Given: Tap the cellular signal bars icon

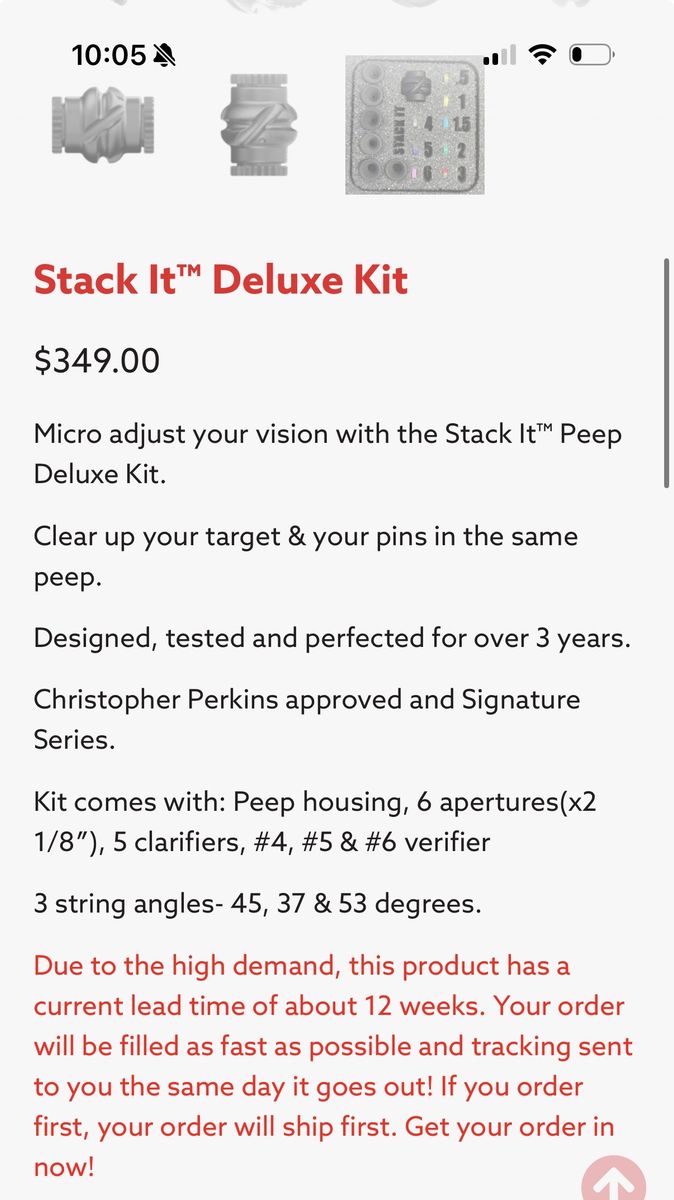Looking at the screenshot, I should coord(499,56).
